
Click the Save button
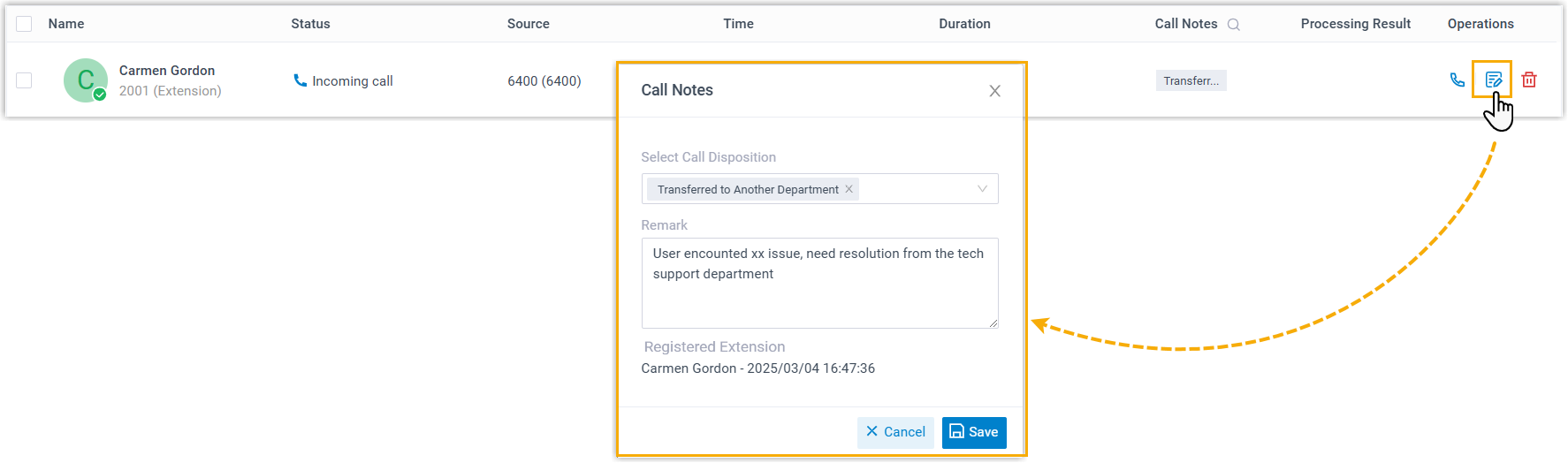tap(973, 432)
